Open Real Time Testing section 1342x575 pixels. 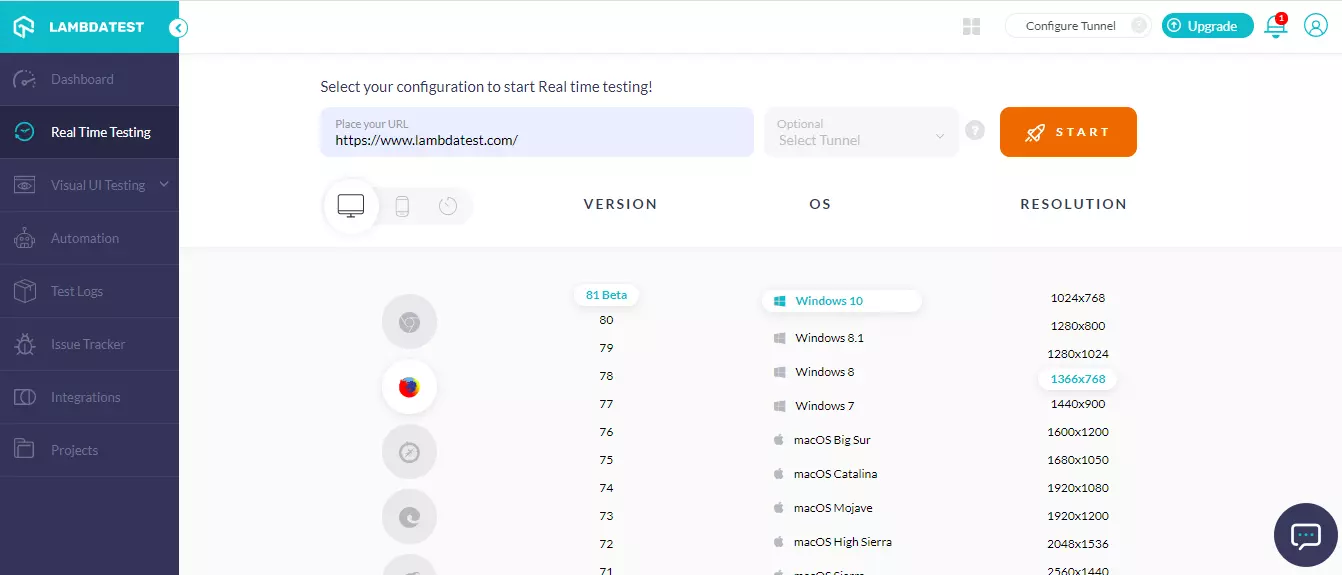click(x=89, y=132)
